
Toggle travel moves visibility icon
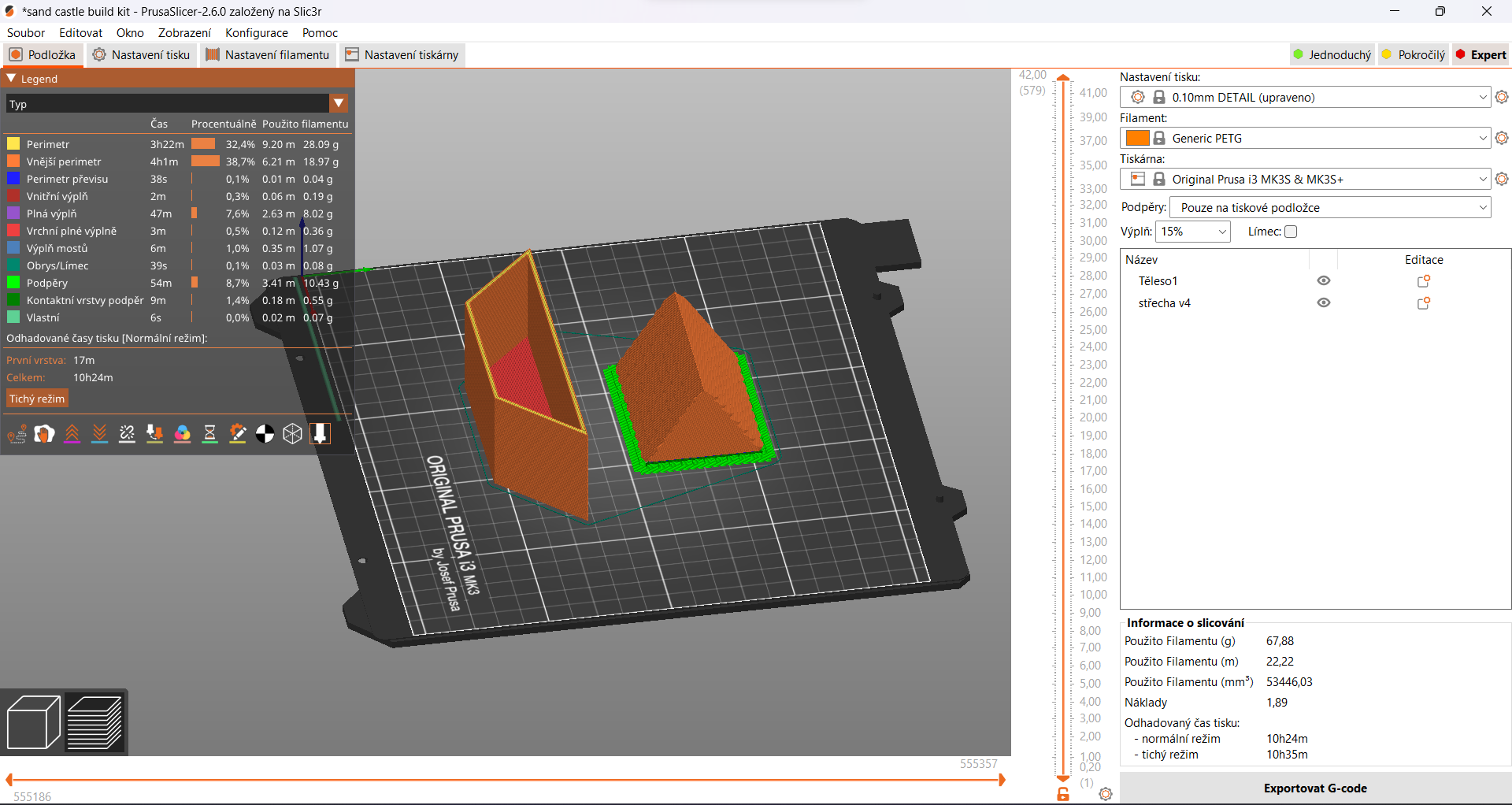[x=17, y=434]
